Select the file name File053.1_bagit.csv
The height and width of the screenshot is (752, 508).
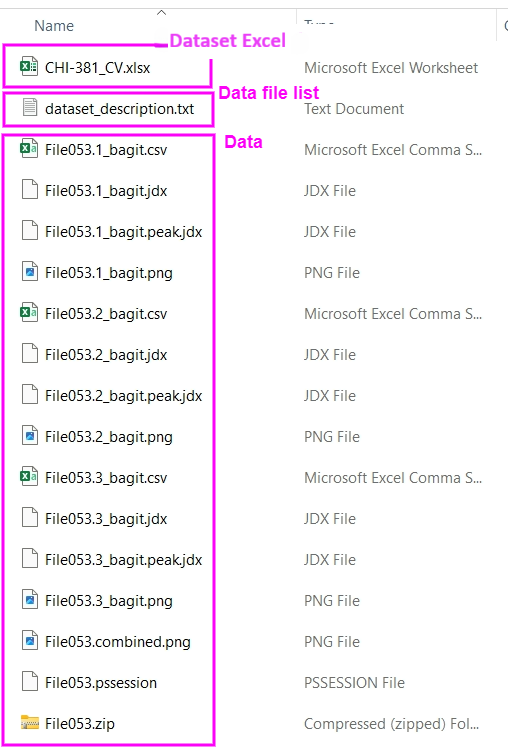[x=106, y=151]
